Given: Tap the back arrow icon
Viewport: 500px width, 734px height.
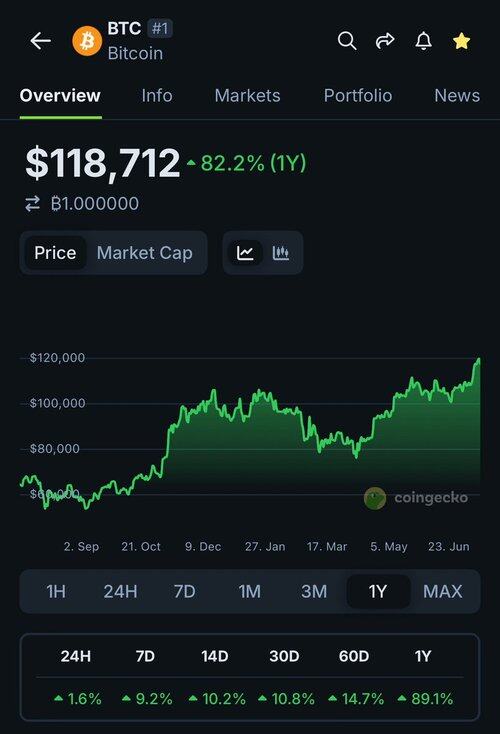Looking at the screenshot, I should [41, 41].
